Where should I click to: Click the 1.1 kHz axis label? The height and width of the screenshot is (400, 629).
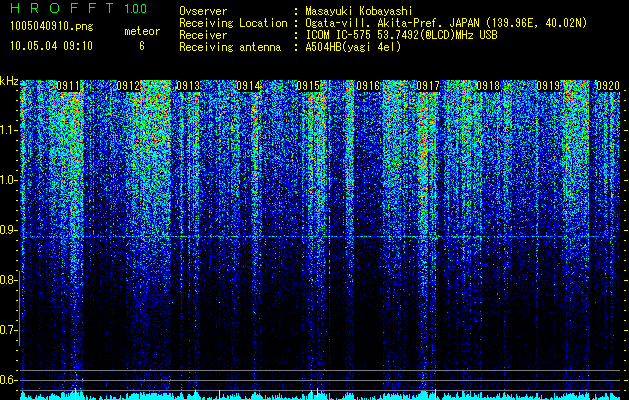tap(9, 130)
